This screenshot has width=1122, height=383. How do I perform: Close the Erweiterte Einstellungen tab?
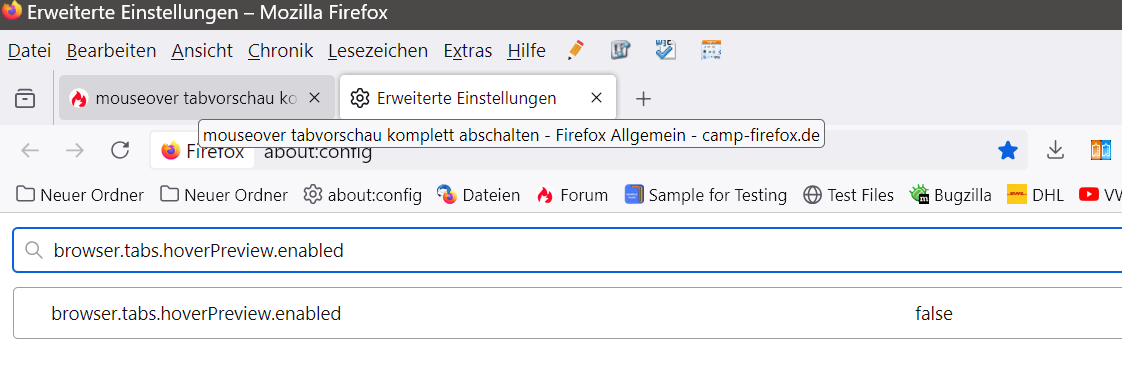click(596, 98)
